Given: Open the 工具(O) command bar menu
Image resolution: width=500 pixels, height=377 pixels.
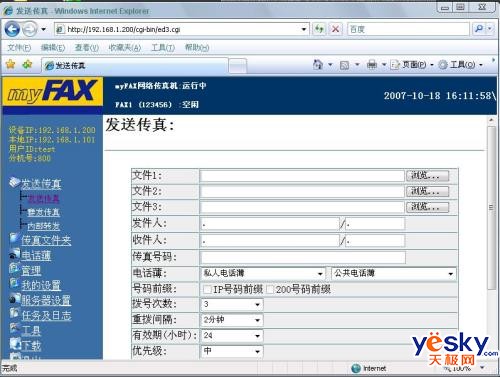Looking at the screenshot, I should (x=460, y=65).
